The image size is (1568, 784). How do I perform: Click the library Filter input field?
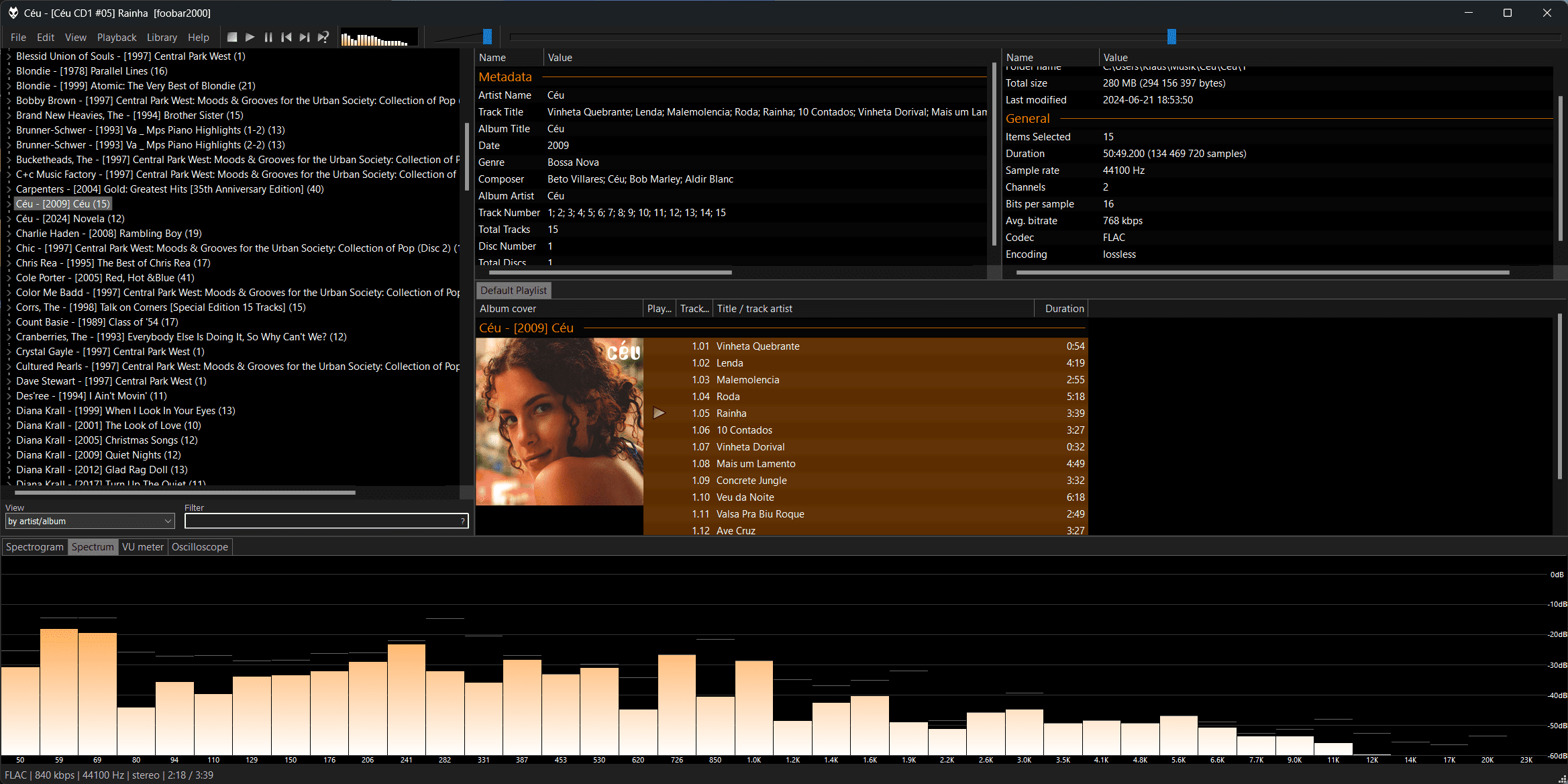click(x=326, y=522)
